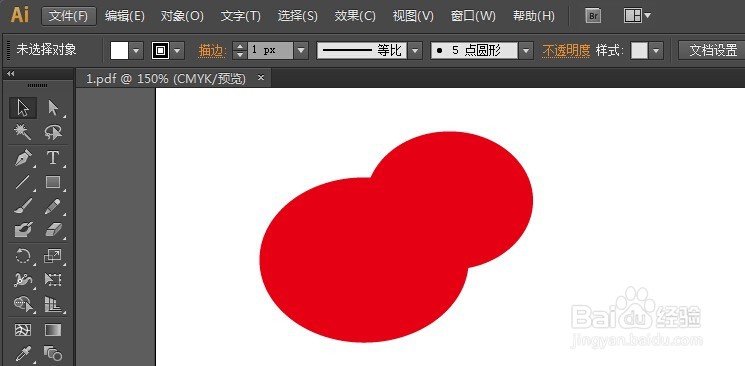Select the Eyedropper tool
The width and height of the screenshot is (745, 366).
(x=23, y=354)
